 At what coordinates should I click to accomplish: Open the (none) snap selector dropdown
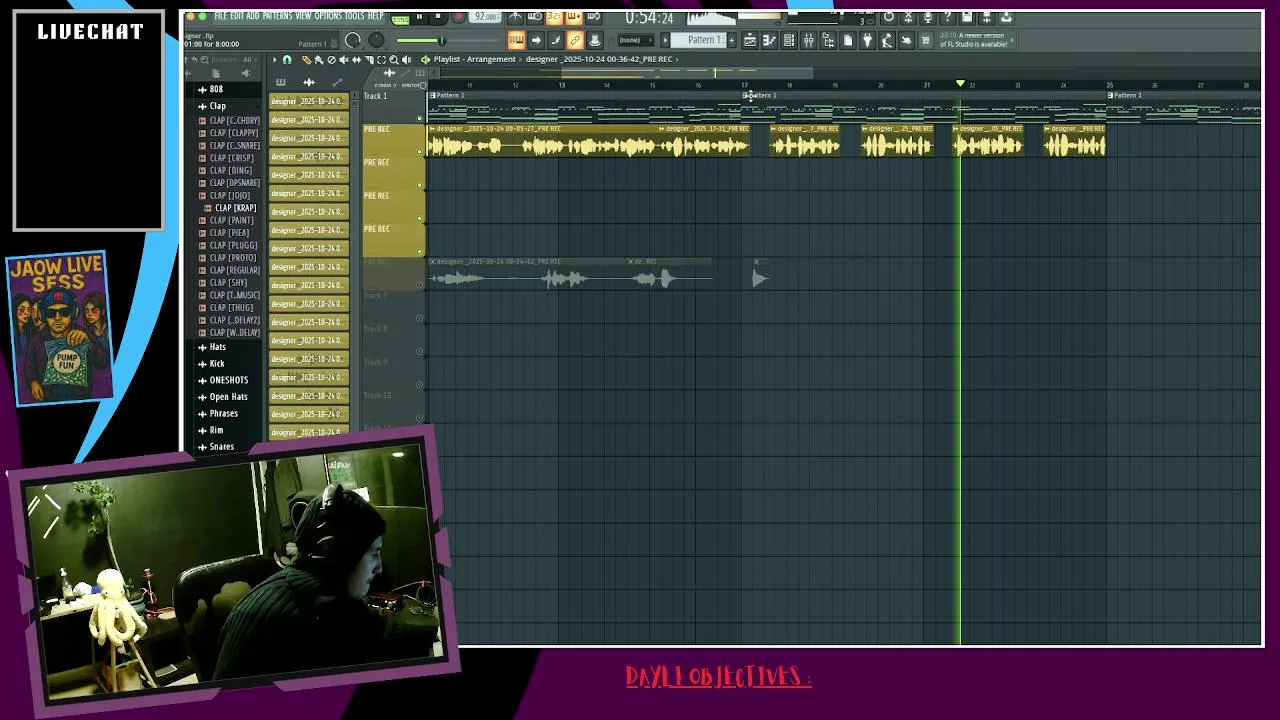point(636,40)
